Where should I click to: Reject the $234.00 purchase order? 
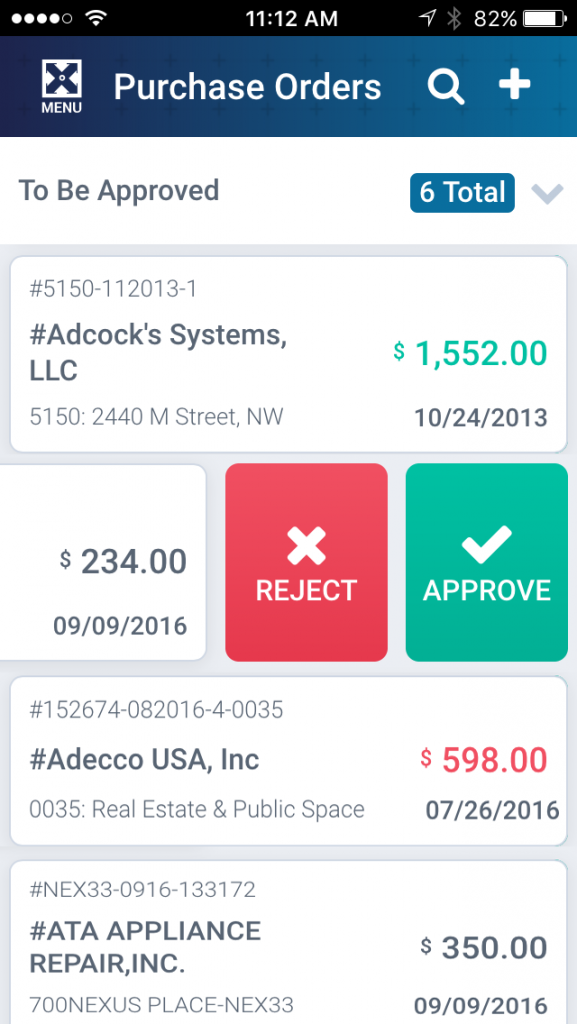pos(306,562)
